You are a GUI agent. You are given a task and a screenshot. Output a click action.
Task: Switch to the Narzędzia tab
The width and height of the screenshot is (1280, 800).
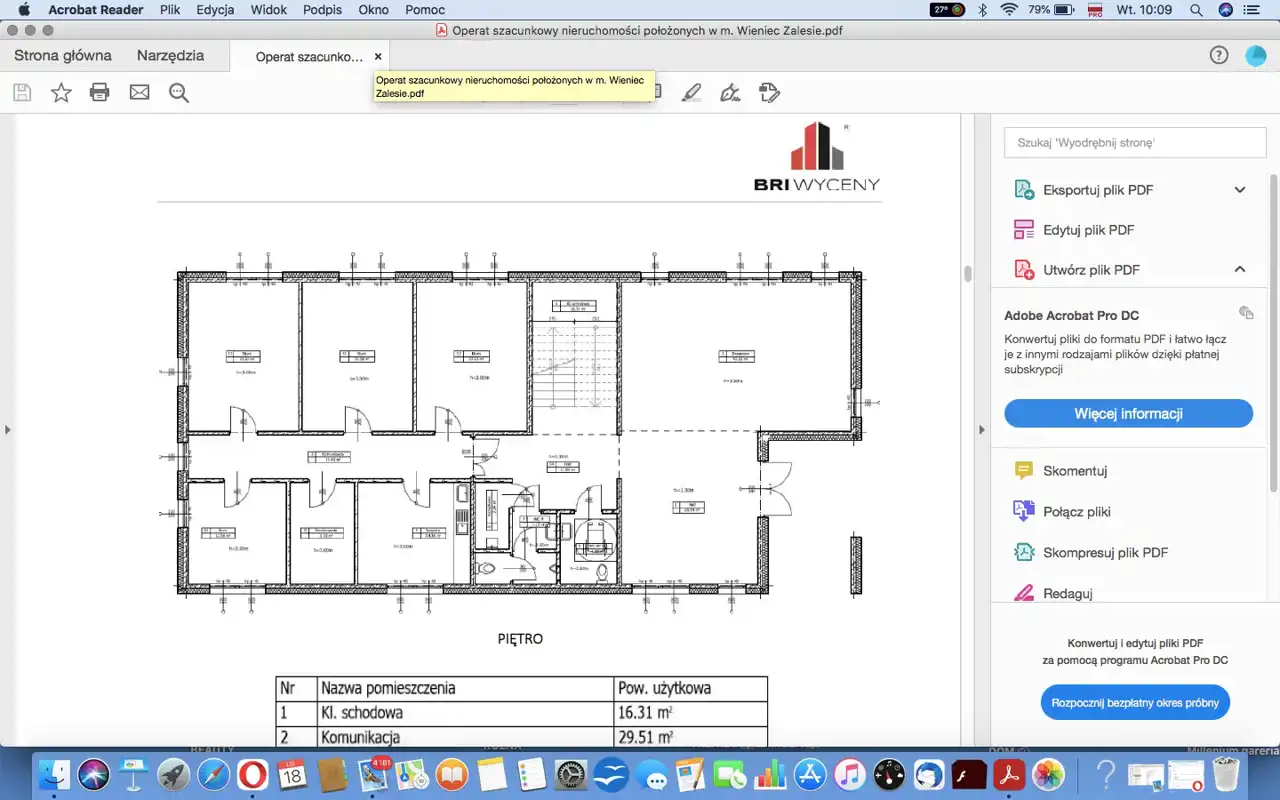pos(170,56)
